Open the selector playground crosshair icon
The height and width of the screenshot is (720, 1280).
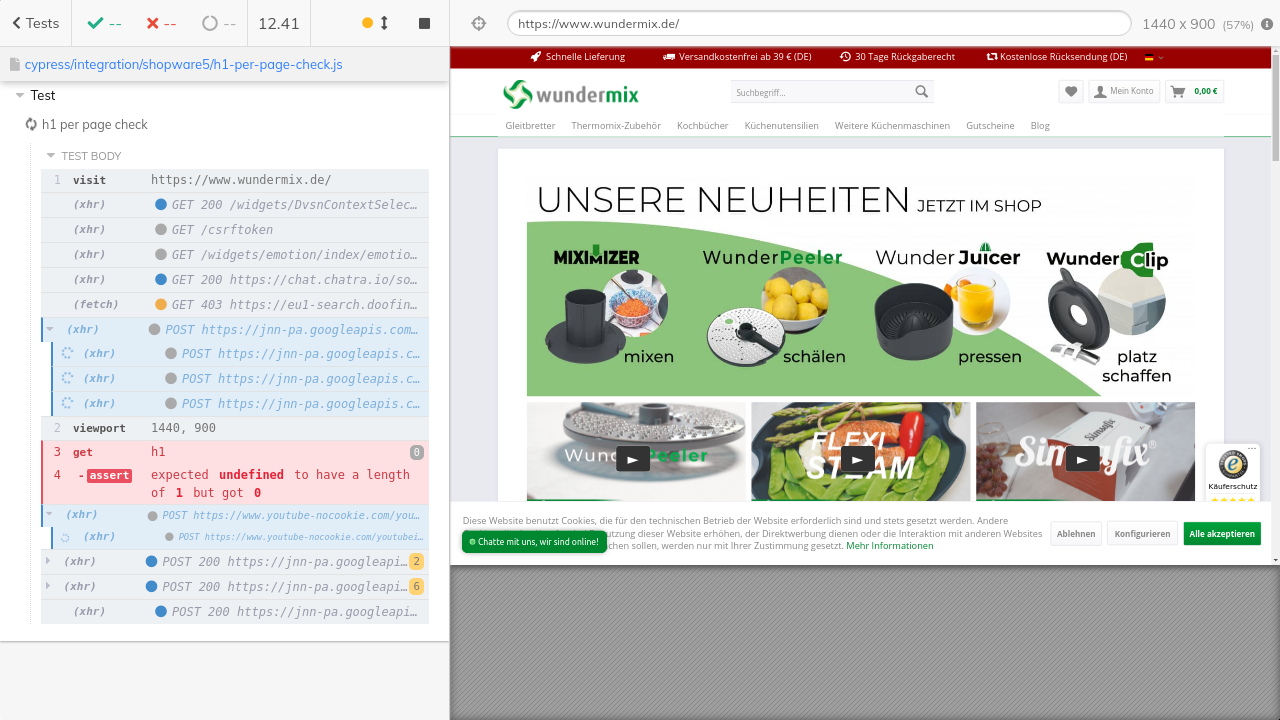pyautogui.click(x=478, y=24)
